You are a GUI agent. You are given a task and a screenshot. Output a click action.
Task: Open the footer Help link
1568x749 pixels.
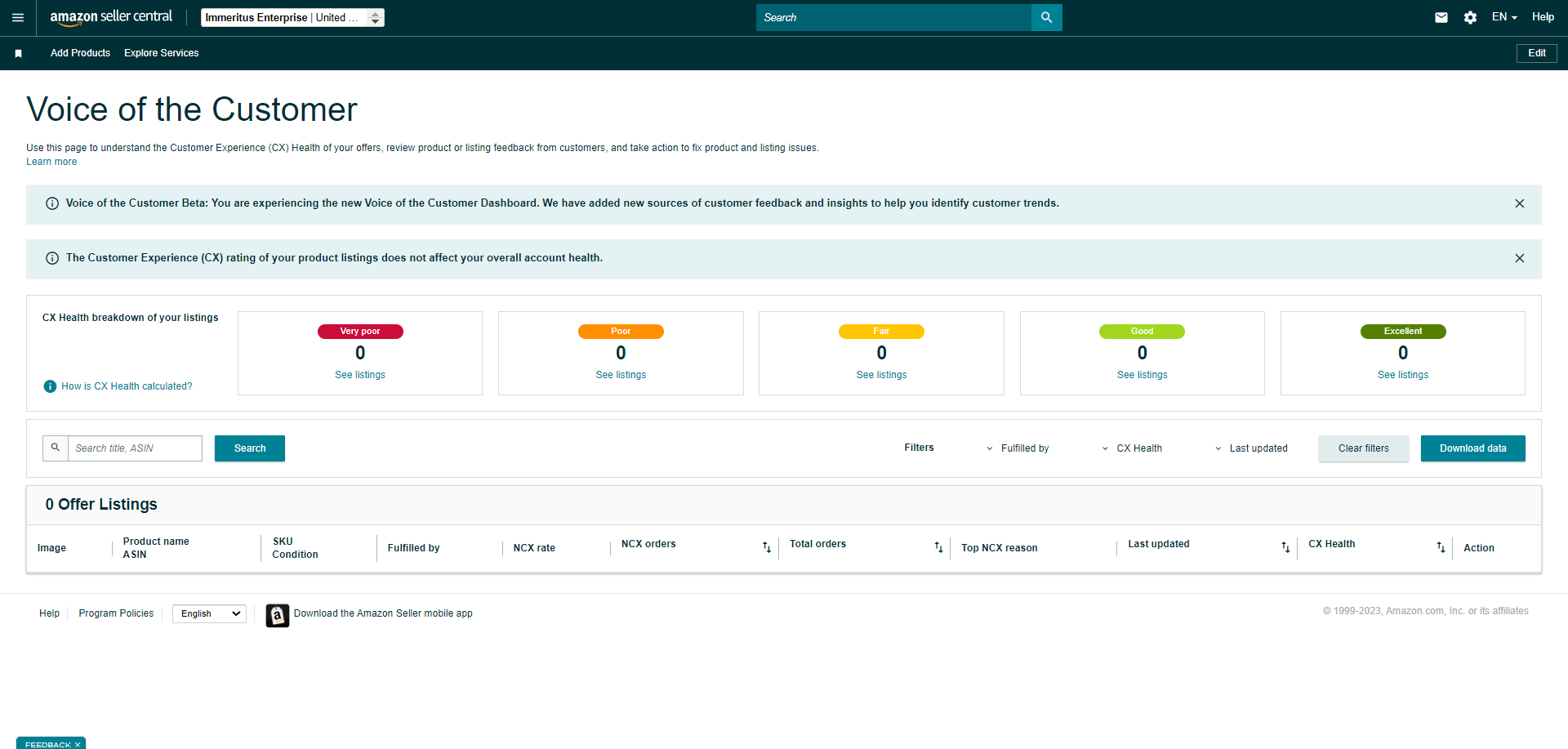(x=49, y=613)
